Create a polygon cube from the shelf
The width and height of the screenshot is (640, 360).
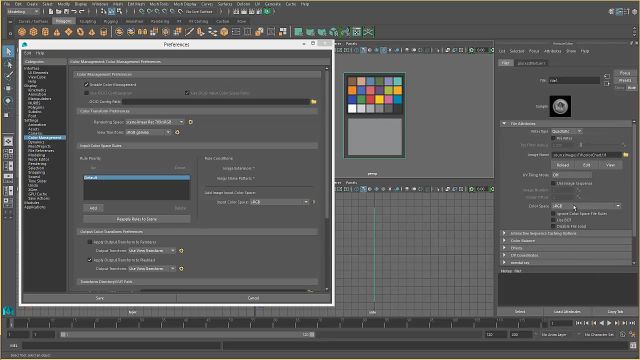coord(33,32)
